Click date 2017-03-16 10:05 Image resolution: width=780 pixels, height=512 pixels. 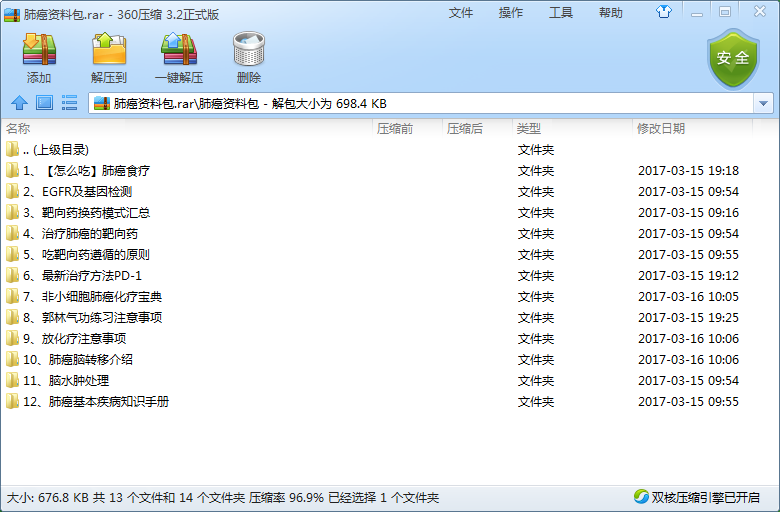click(x=688, y=297)
